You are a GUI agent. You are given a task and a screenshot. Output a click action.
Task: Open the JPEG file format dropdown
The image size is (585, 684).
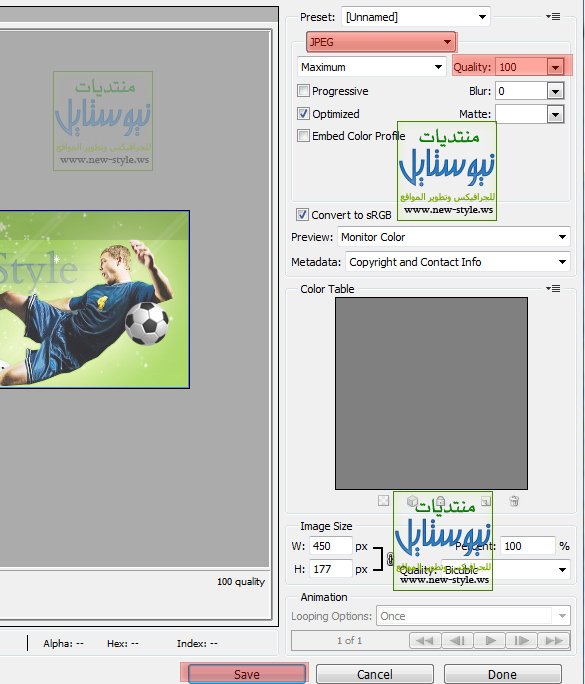[381, 42]
